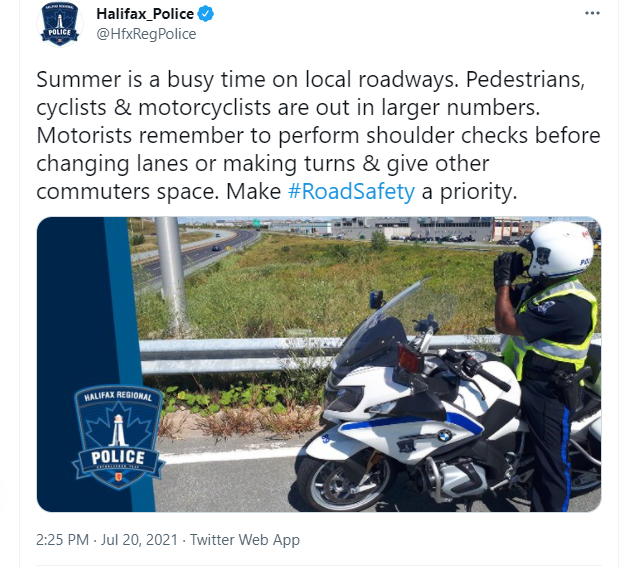Open the three-dot tweet options menu

pyautogui.click(x=592, y=13)
